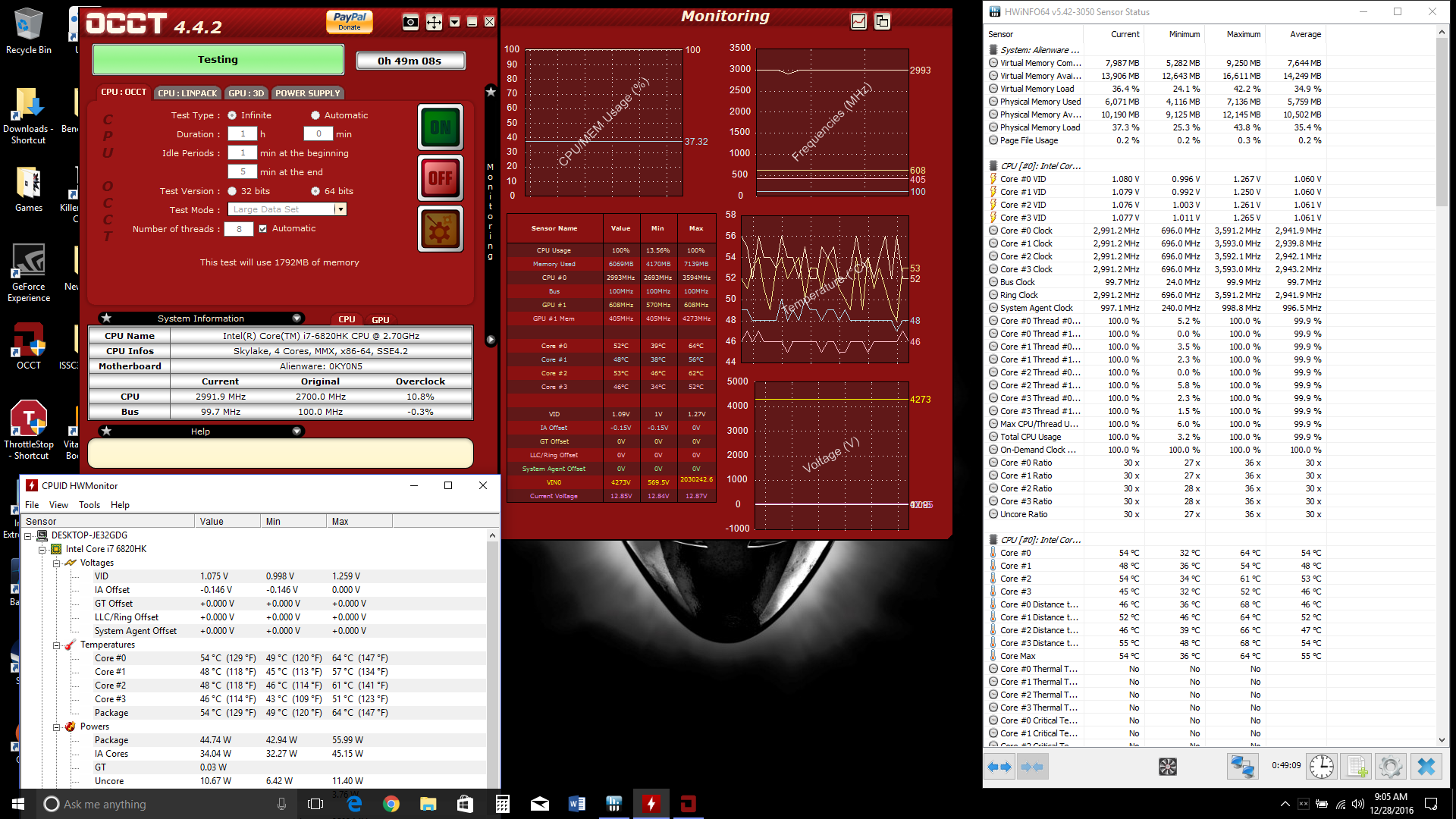Expand HWiNFO columns with blue outward arrows

point(999,767)
